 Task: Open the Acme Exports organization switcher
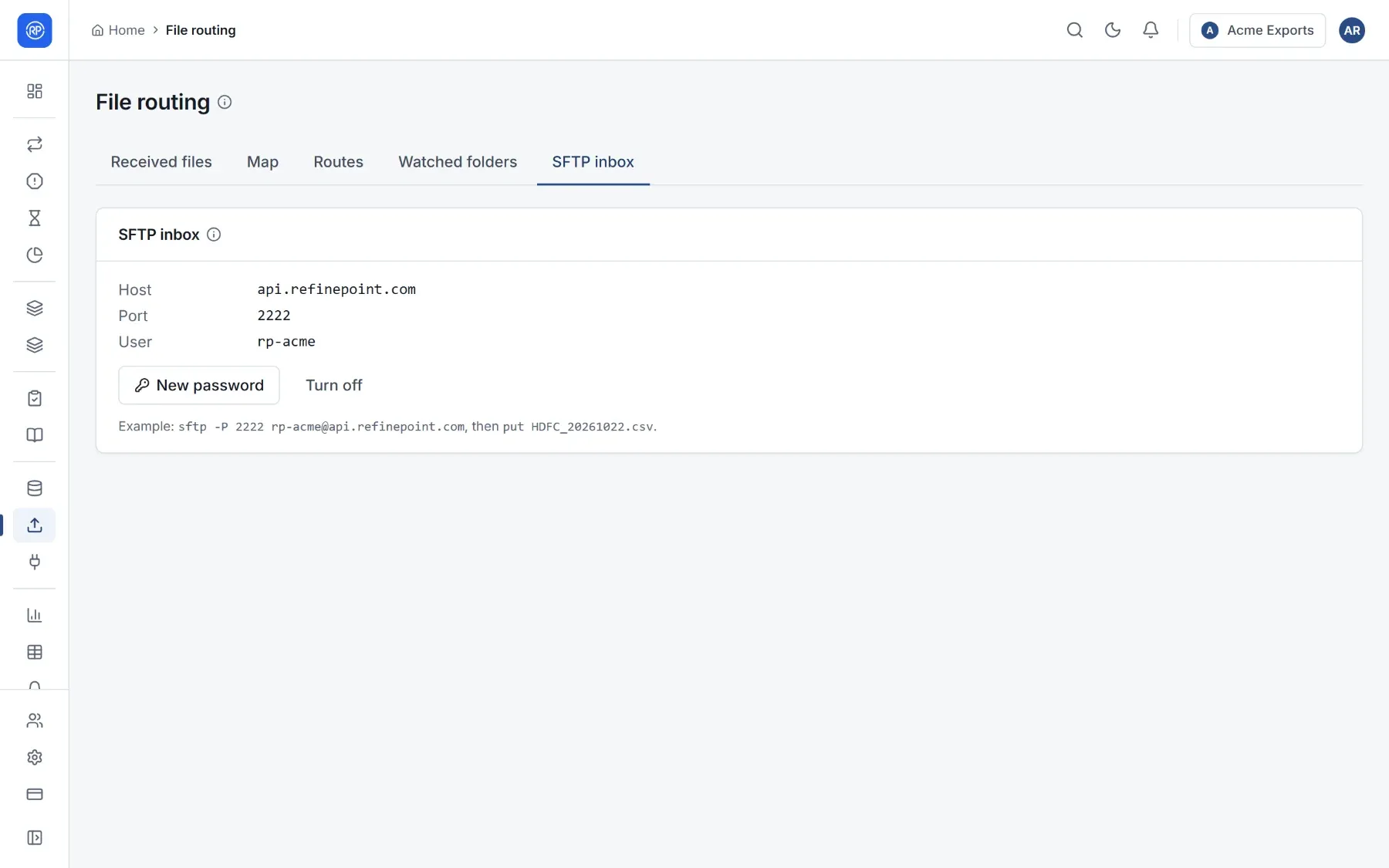pos(1257,30)
